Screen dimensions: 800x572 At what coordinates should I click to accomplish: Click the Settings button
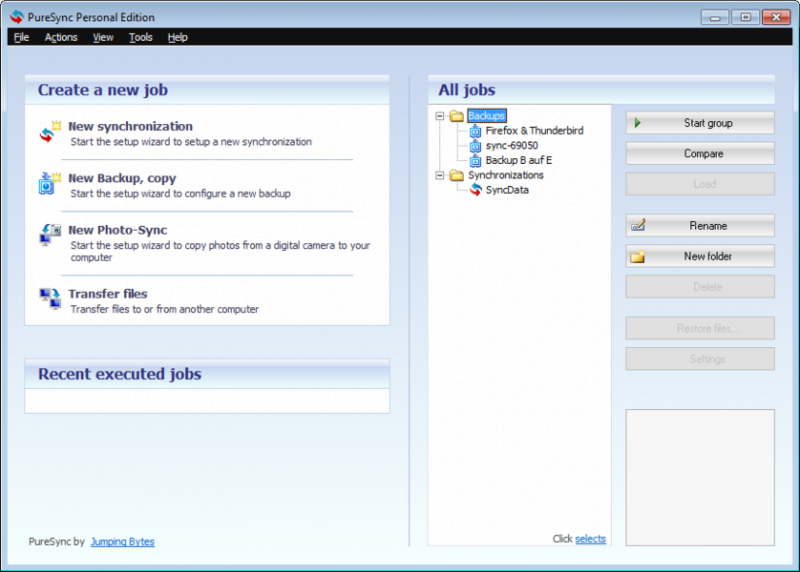pyautogui.click(x=700, y=359)
